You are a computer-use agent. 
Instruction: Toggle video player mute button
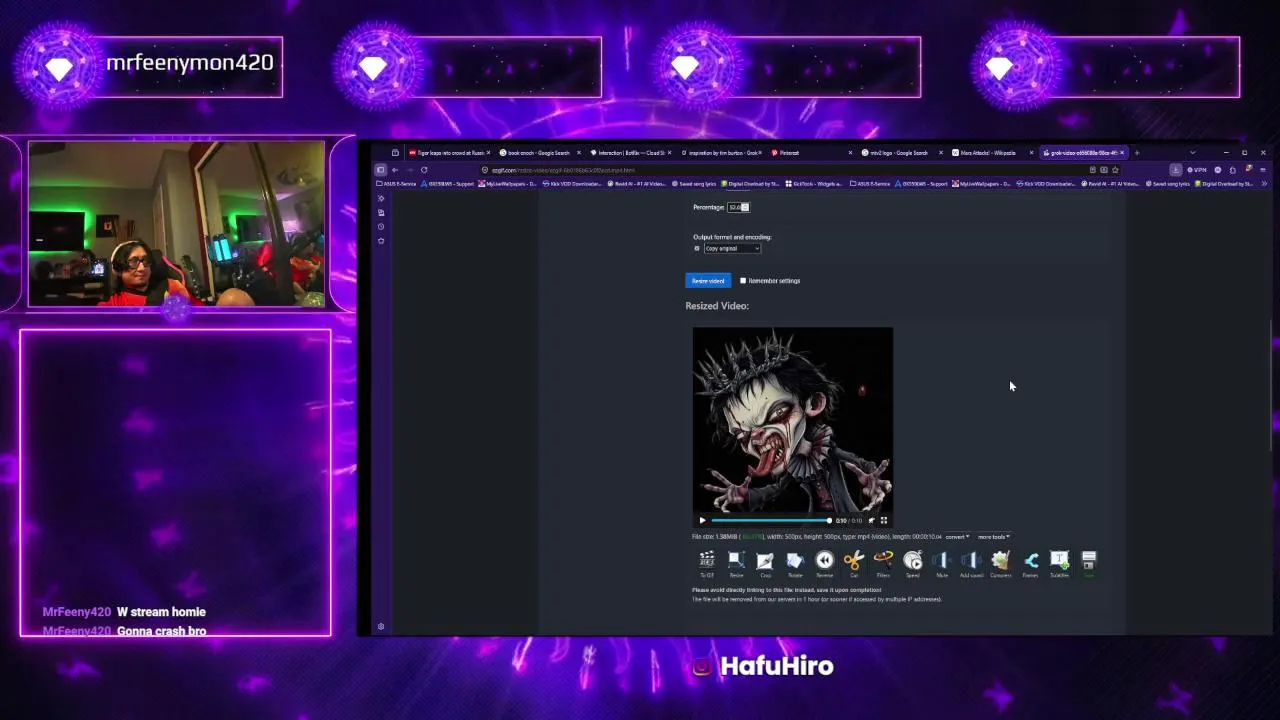point(871,520)
